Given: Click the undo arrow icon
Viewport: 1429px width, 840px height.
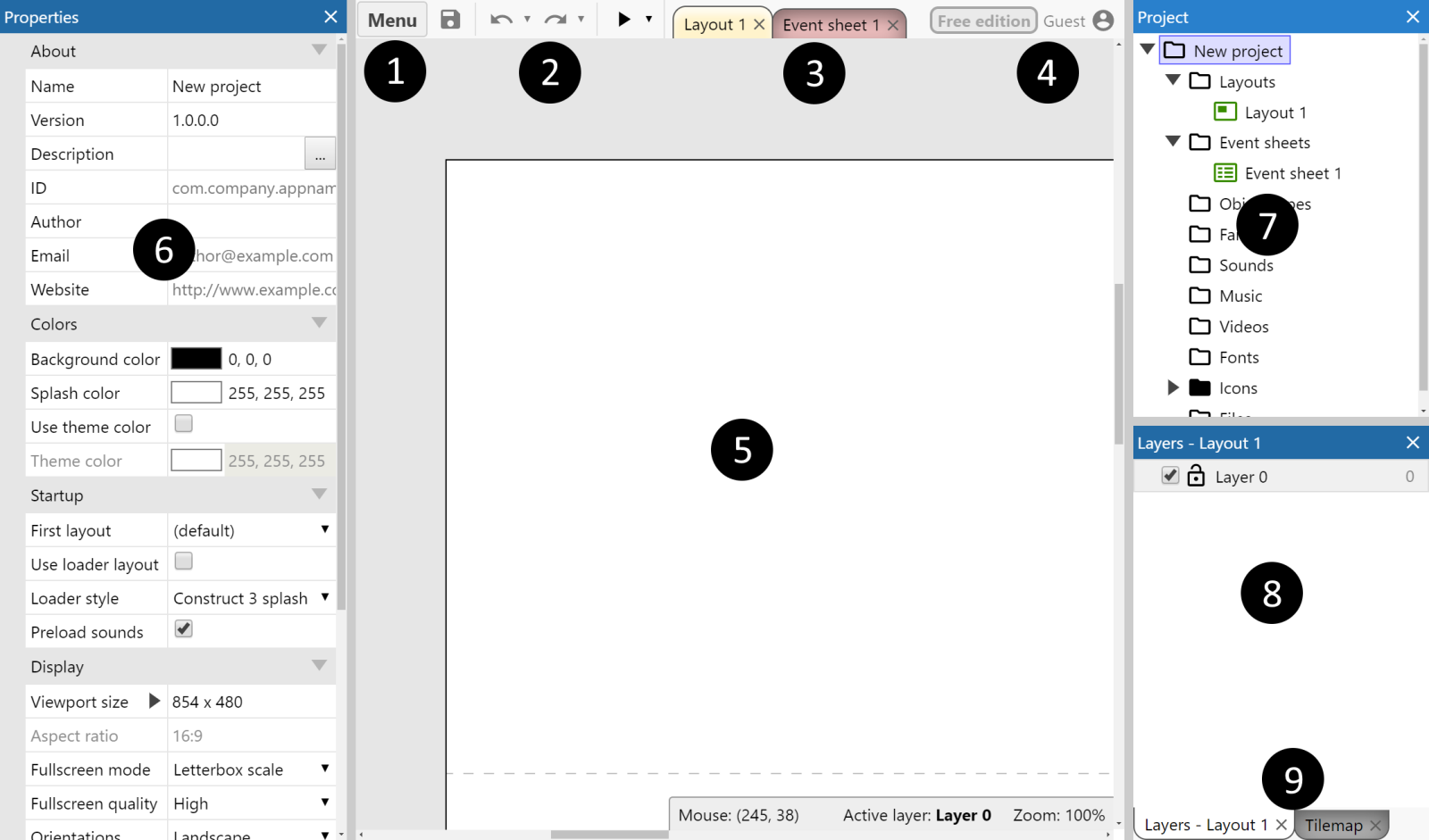Looking at the screenshot, I should tap(501, 19).
